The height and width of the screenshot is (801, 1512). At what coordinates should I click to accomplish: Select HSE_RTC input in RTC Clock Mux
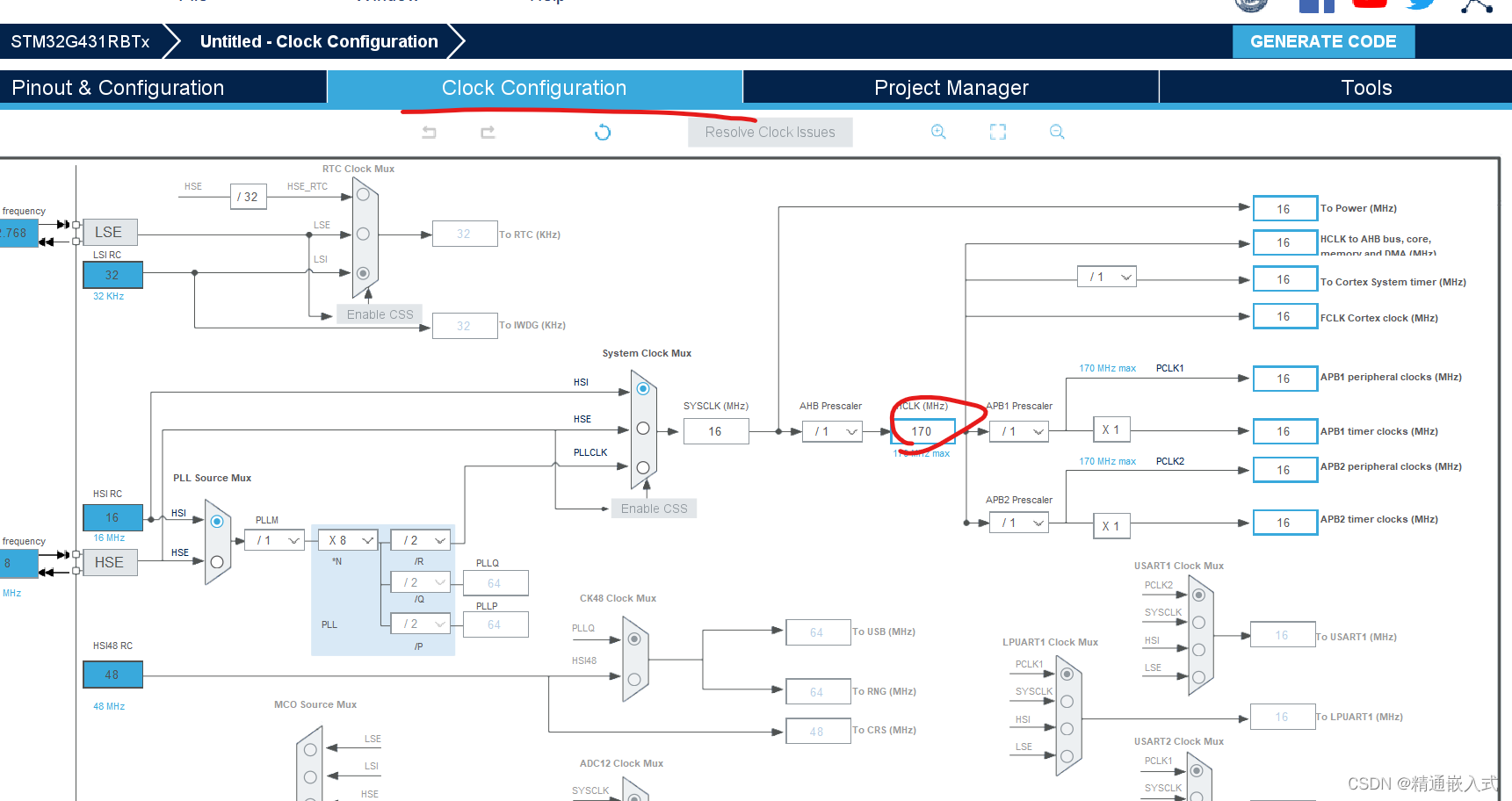[363, 195]
